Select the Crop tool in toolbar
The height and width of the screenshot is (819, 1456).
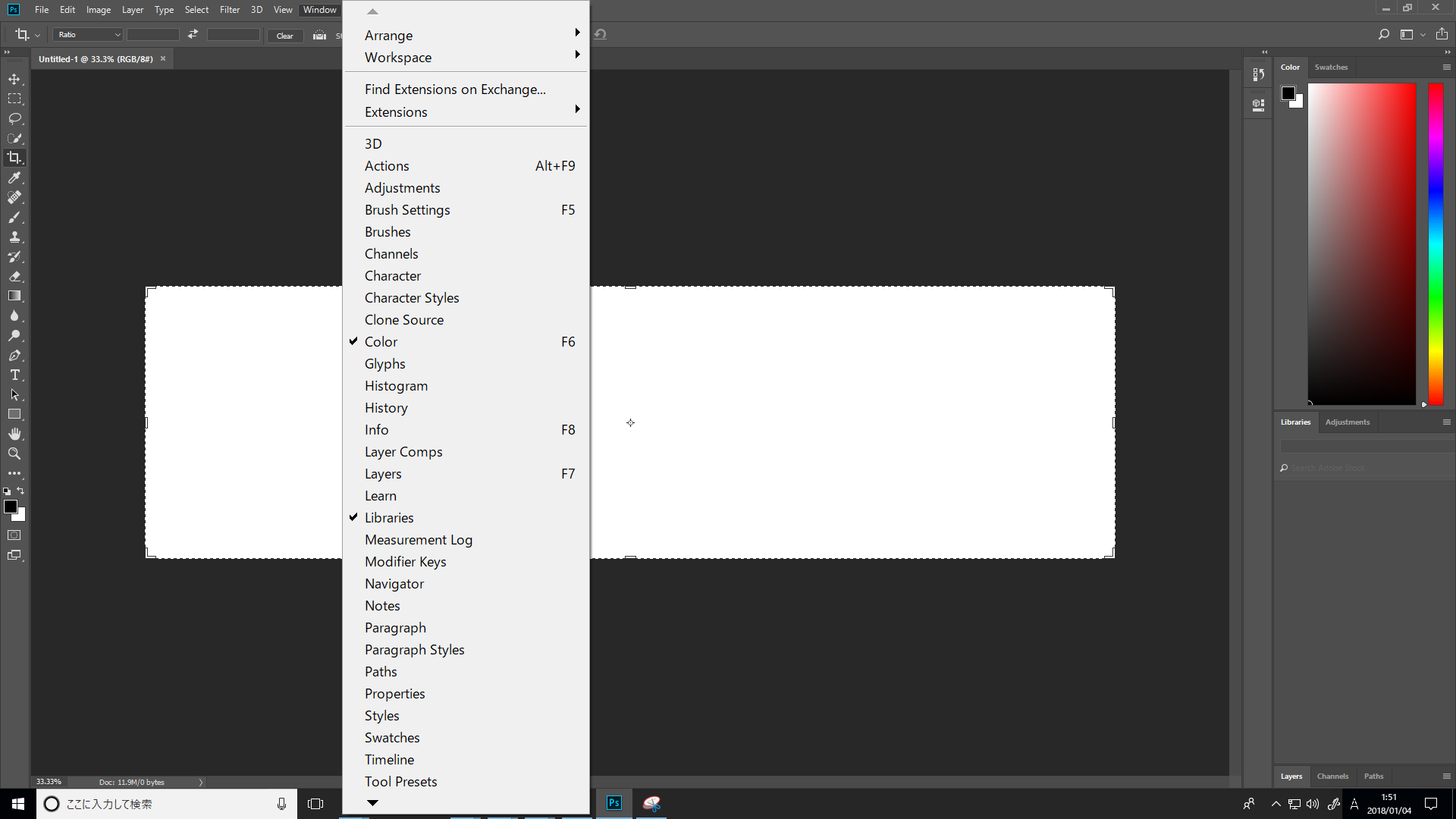coord(14,158)
